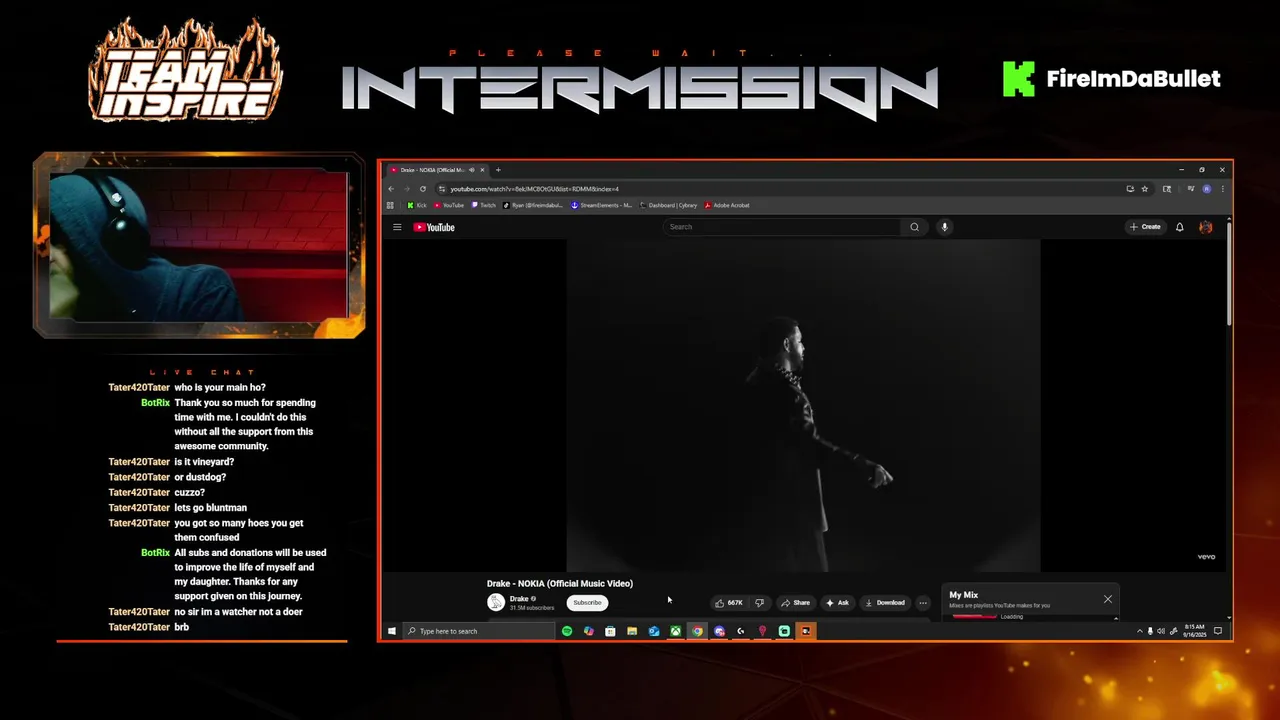This screenshot has width=1280, height=720.
Task: Open the StreamElements bookmark
Action: pyautogui.click(x=602, y=205)
